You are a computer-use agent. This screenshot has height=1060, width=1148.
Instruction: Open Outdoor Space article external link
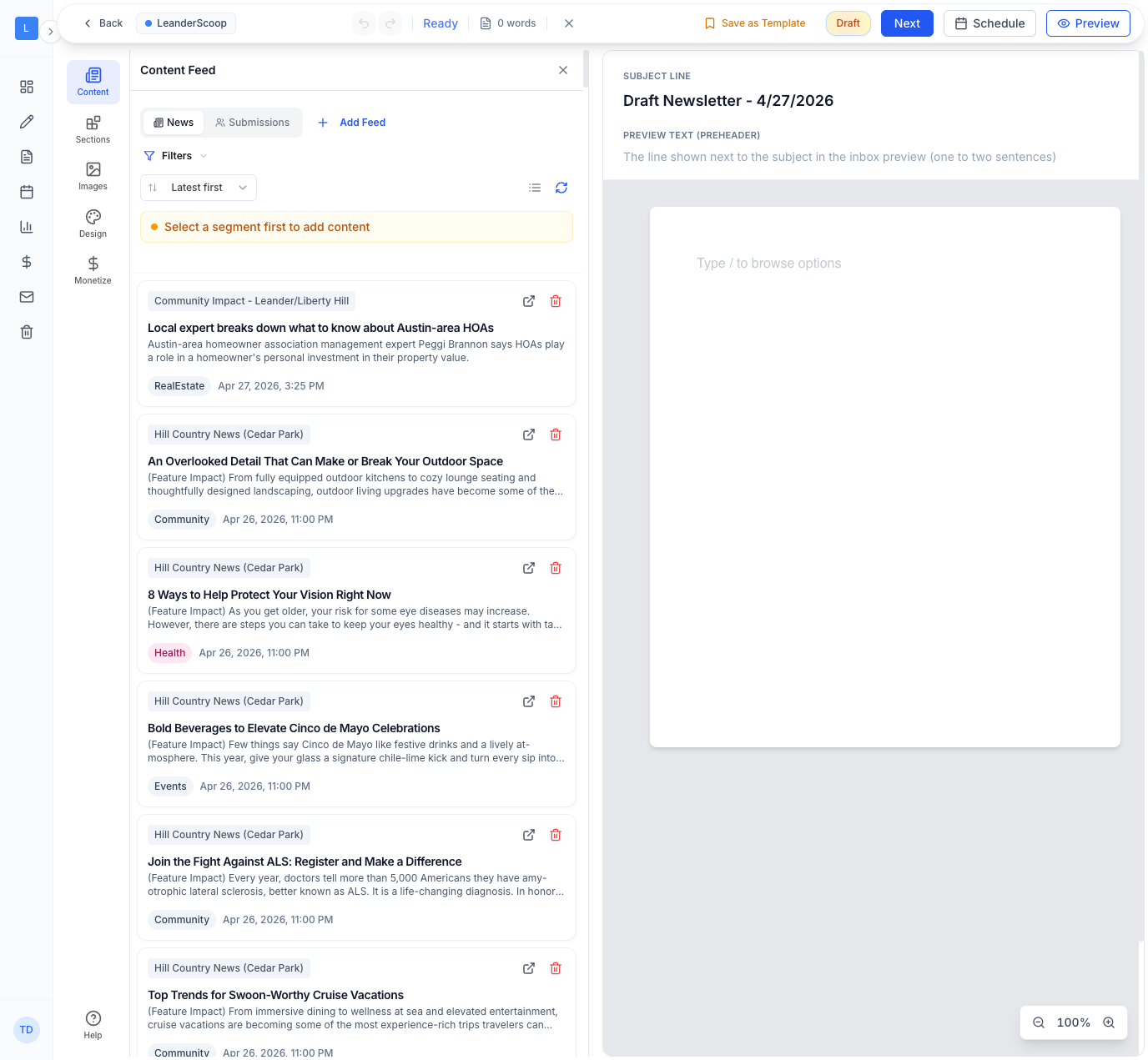click(x=529, y=435)
